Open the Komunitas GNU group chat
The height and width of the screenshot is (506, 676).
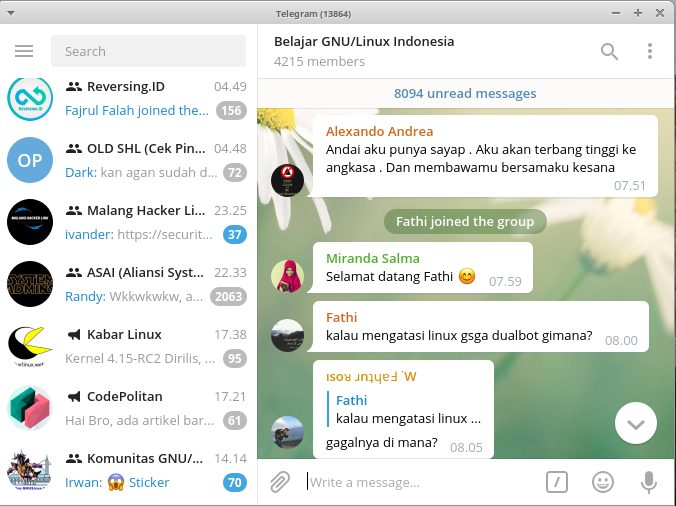point(128,471)
